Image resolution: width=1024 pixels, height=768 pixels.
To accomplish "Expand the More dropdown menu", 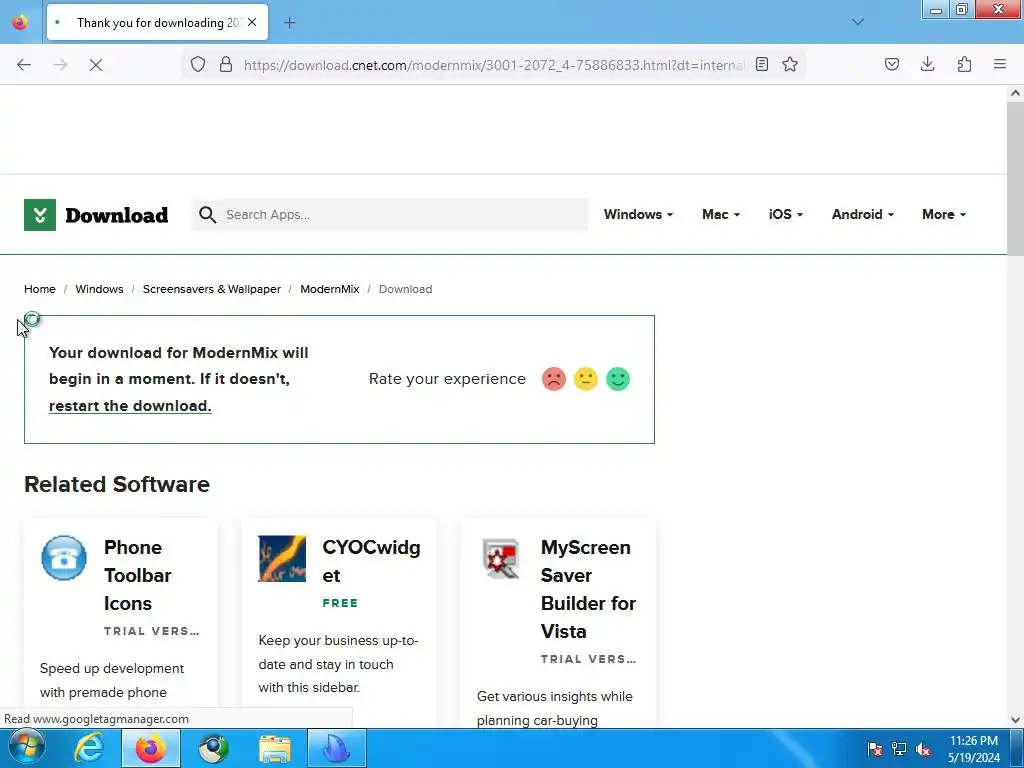I will point(944,214).
